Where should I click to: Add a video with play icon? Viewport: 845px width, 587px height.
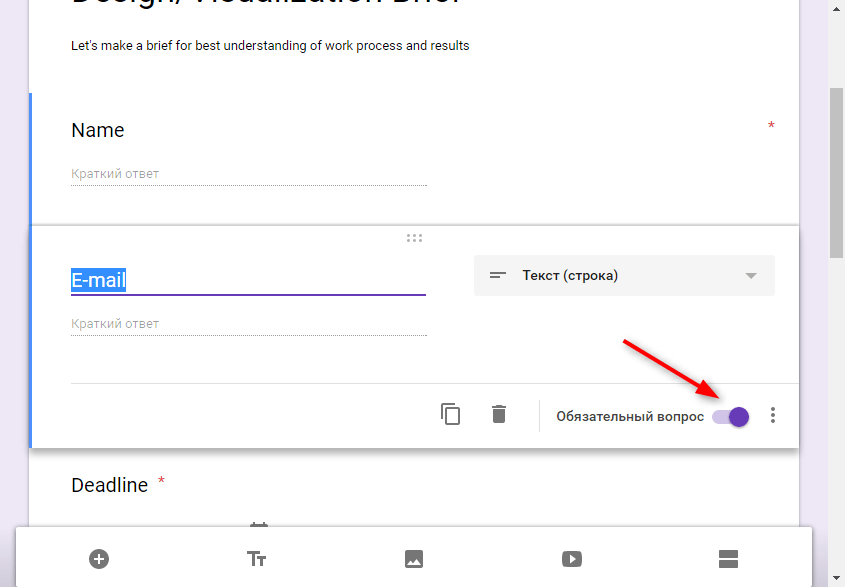click(x=572, y=559)
